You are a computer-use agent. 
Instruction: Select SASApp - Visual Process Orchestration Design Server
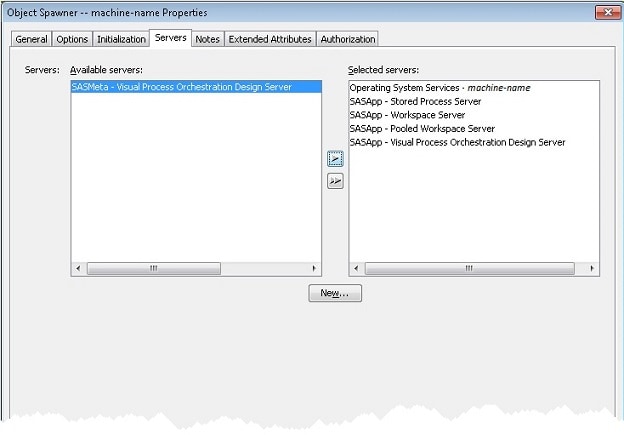pyautogui.click(x=474, y=142)
